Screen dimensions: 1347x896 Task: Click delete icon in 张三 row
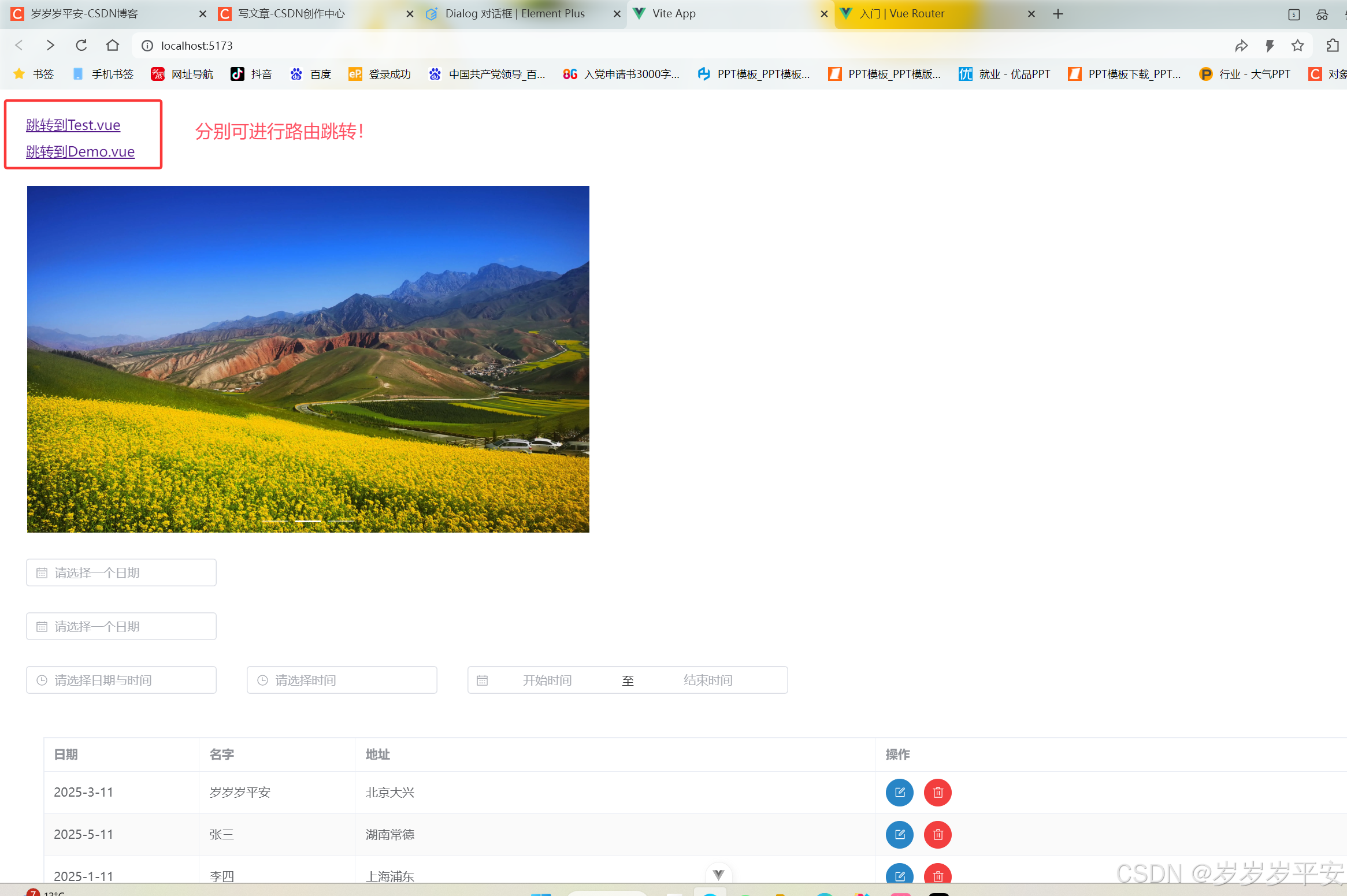[x=937, y=834]
